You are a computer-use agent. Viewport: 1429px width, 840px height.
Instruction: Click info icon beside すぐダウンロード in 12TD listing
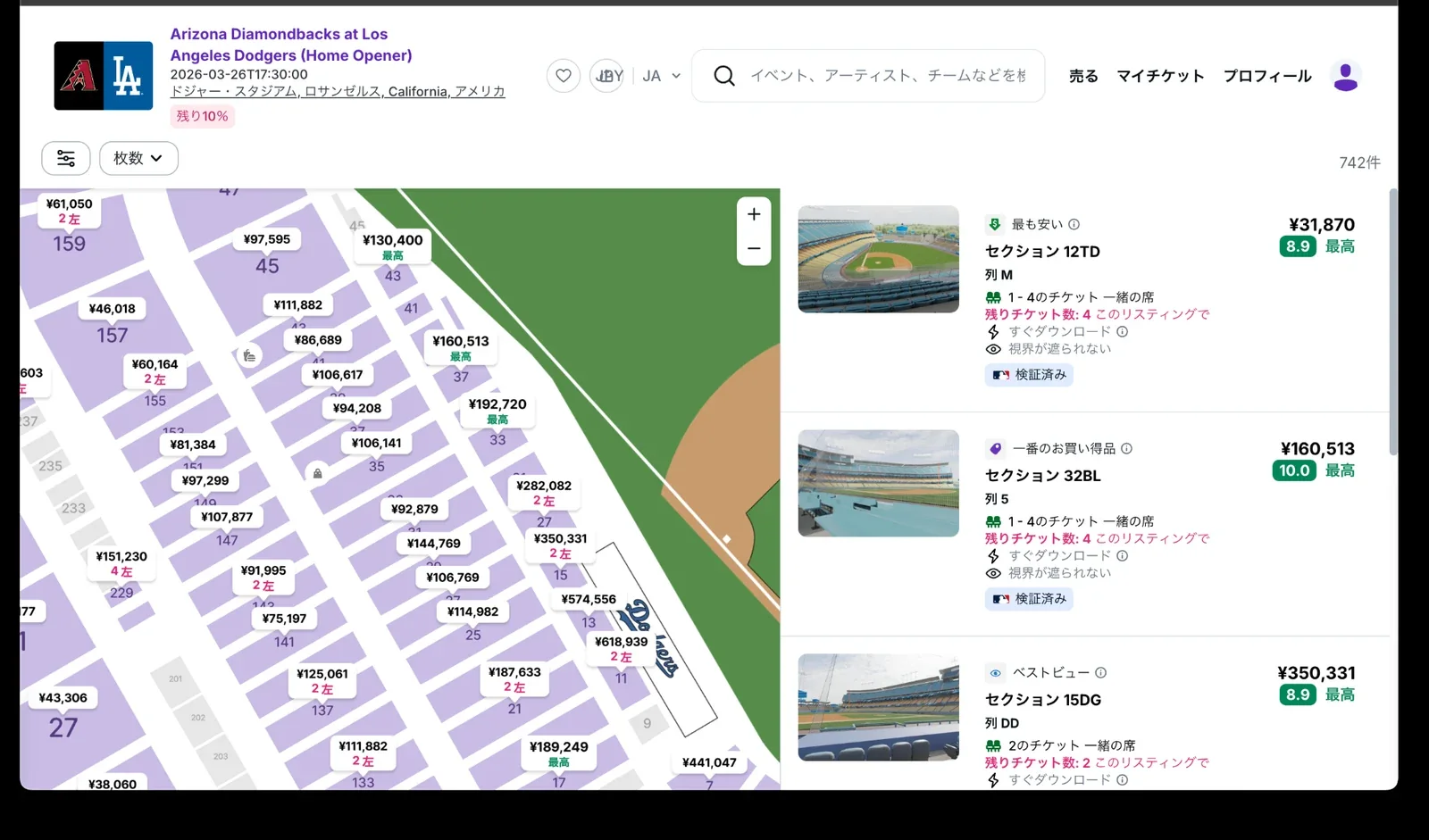[1123, 331]
